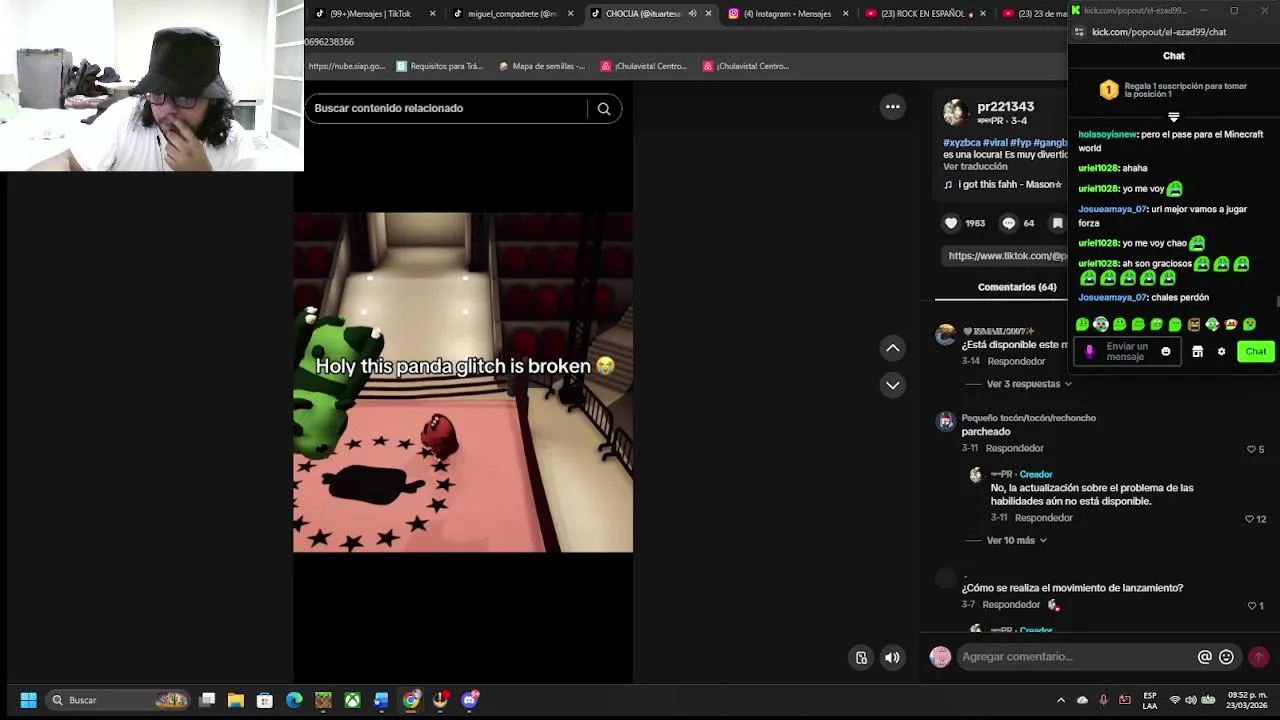
Task: Click the red send comment arrow button
Action: coord(1258,657)
